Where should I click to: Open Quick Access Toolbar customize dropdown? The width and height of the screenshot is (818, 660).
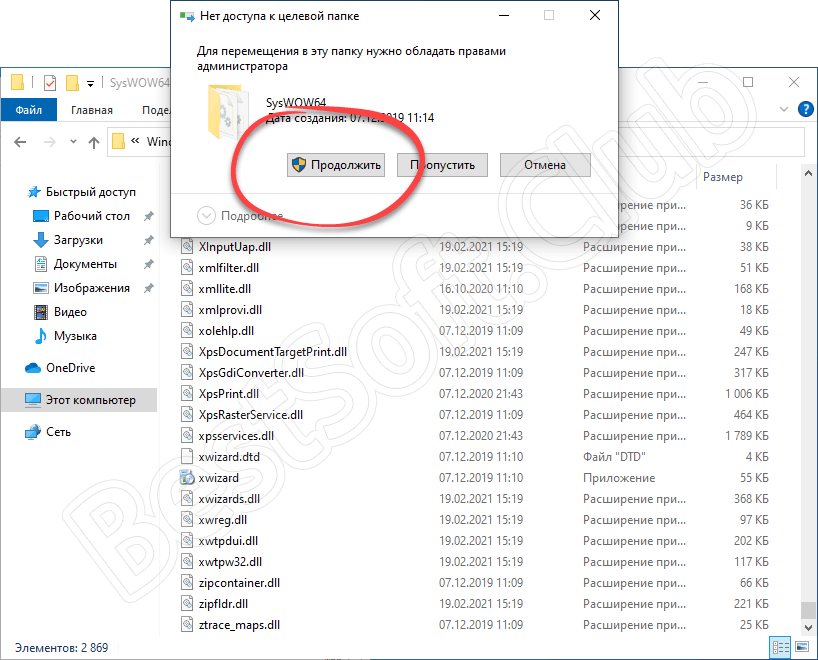[91, 82]
